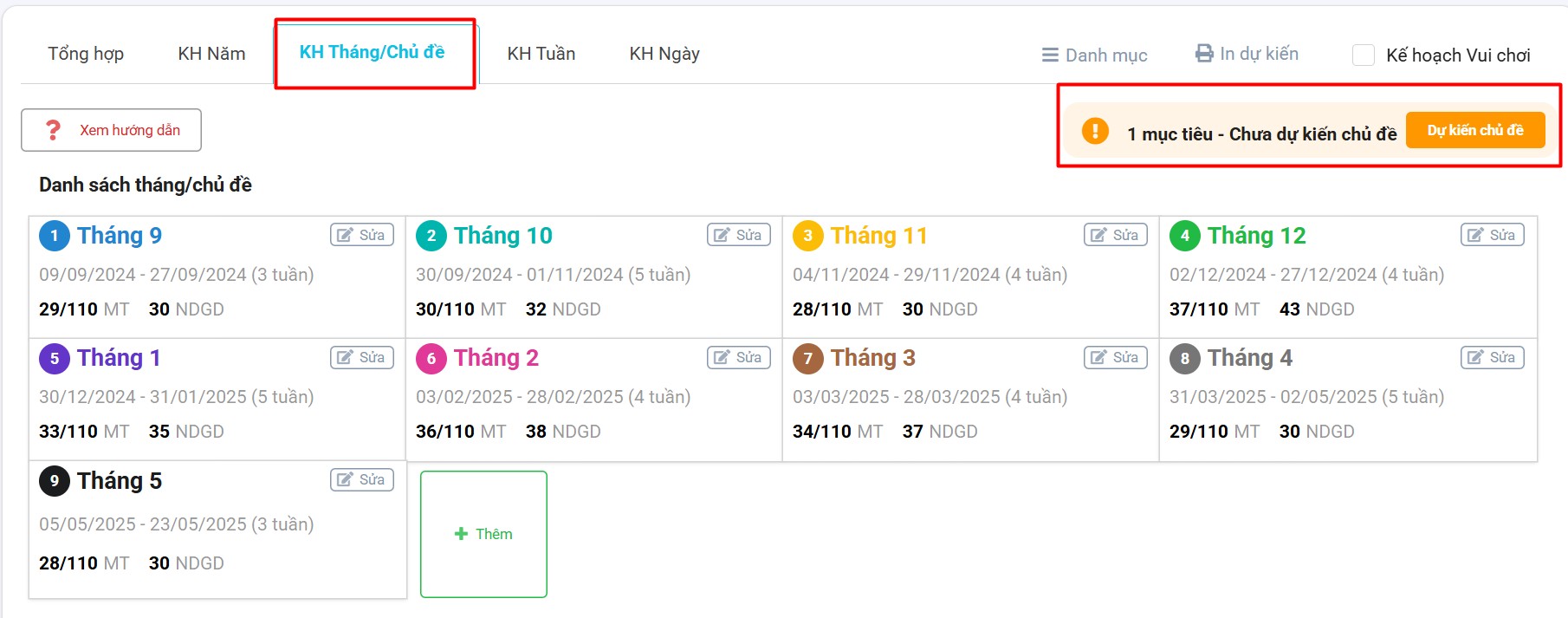Click the green plus icon to add

(x=461, y=534)
